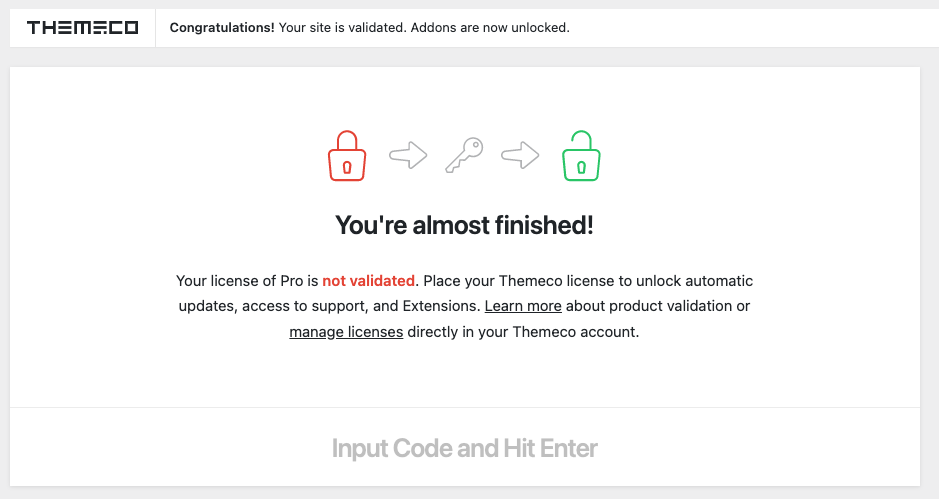Click the arrow before the green padlock
The height and width of the screenshot is (499, 939).
tap(520, 155)
